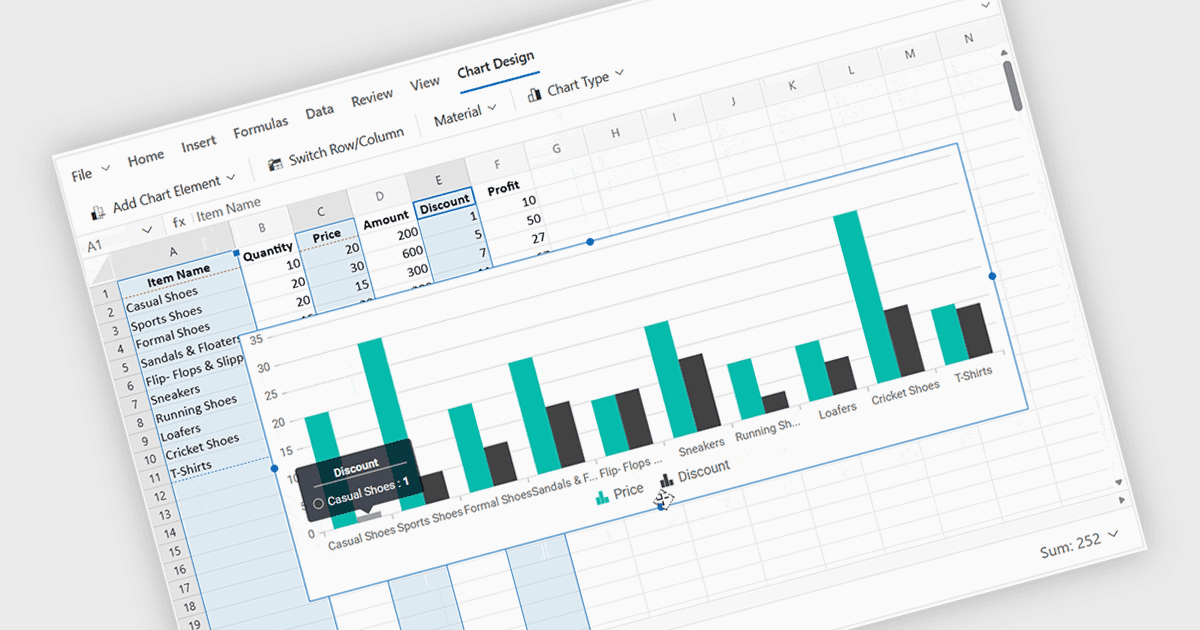1200x630 pixels.
Task: Select column H header
Action: click(614, 134)
